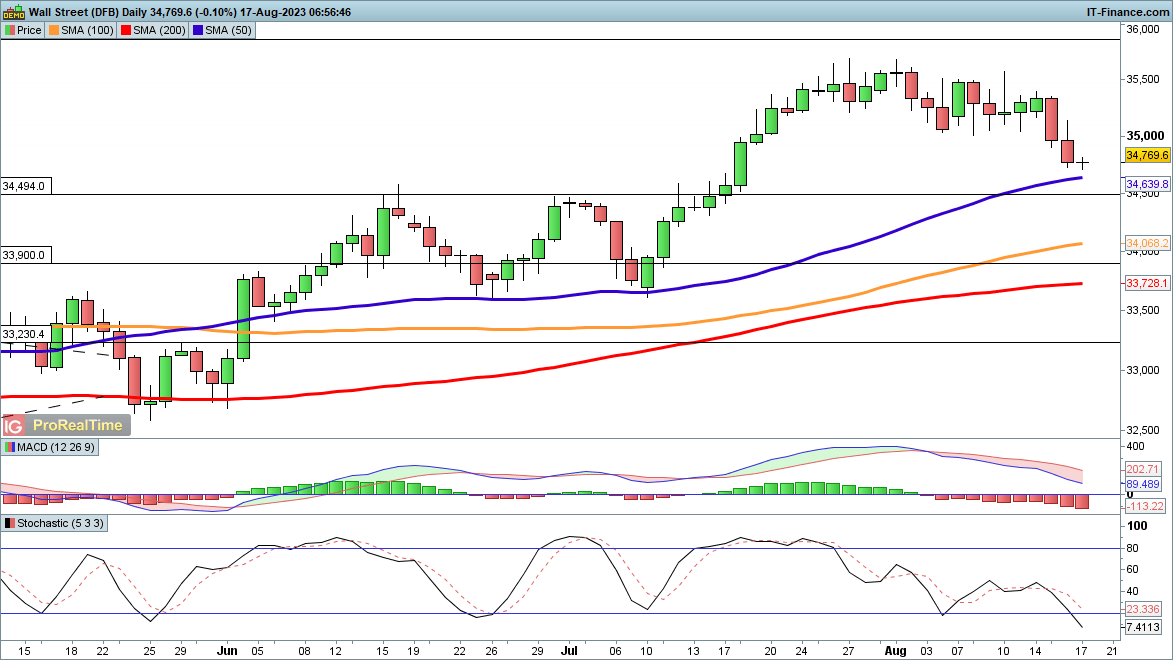1173x660 pixels.
Task: Click the blue SMA (50) color swatch
Action: (x=197, y=30)
